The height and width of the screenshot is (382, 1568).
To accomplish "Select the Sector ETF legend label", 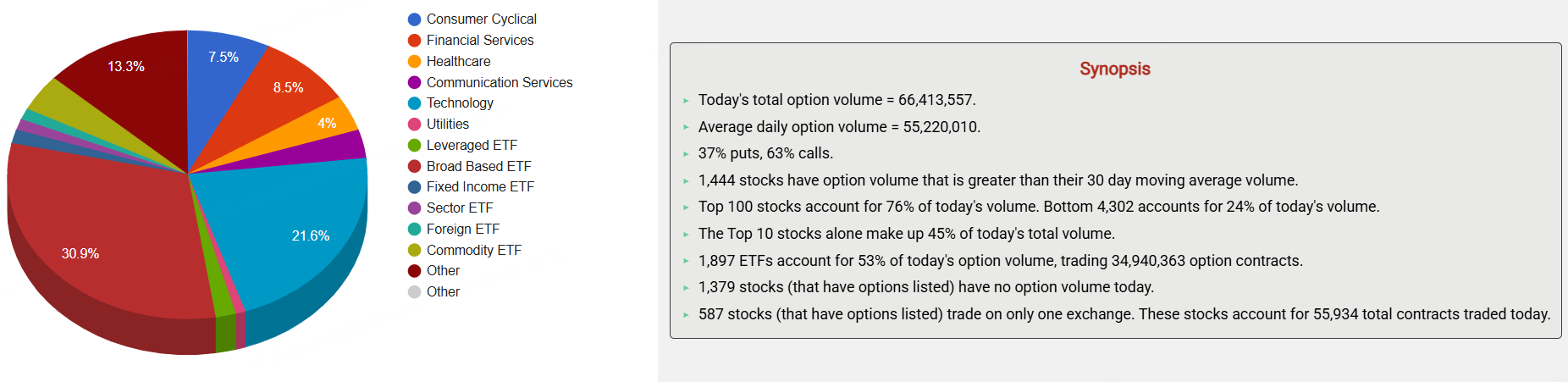I will tap(460, 208).
